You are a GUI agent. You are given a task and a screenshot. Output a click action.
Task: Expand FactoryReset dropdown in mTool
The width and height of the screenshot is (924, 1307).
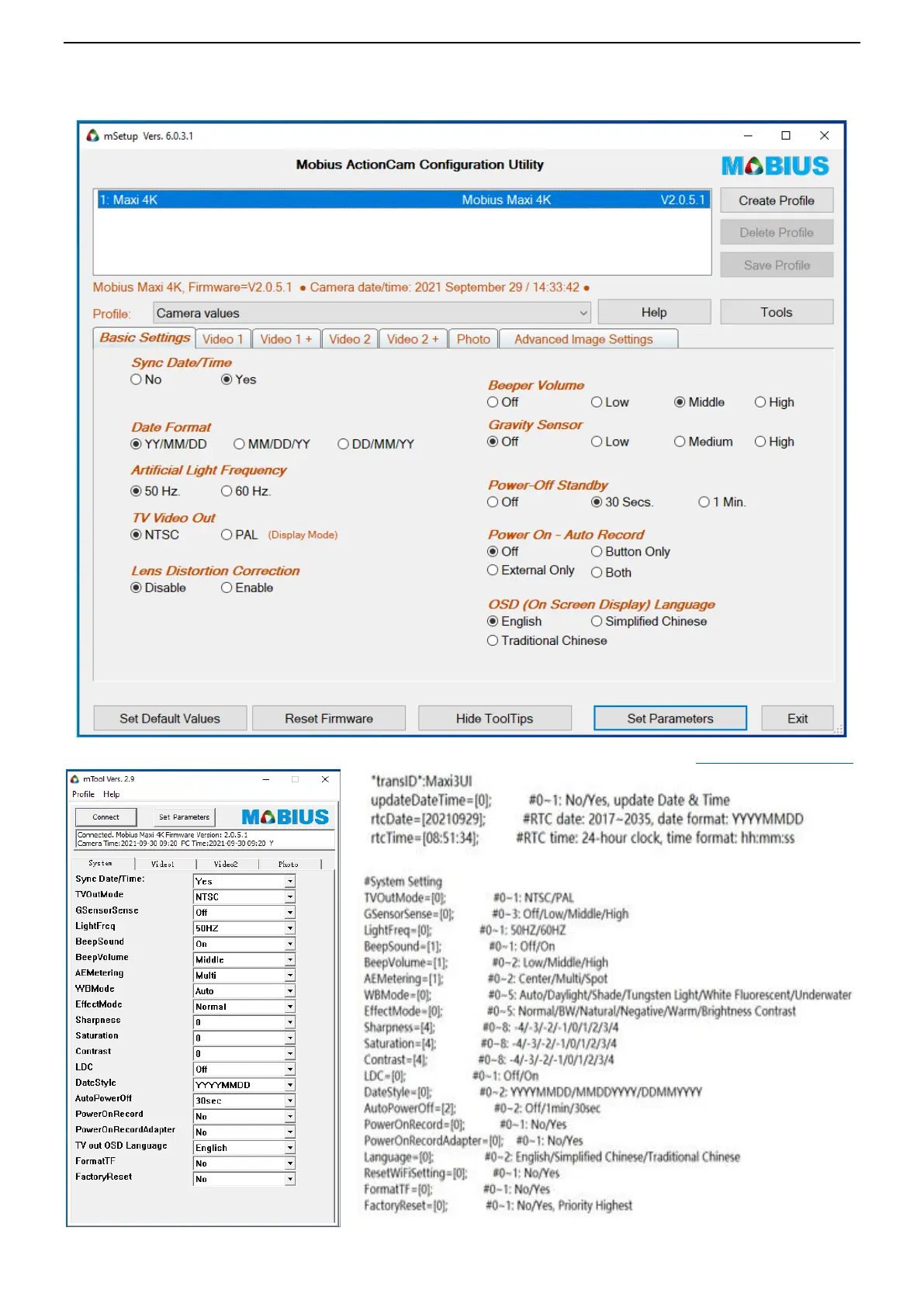pos(290,1179)
